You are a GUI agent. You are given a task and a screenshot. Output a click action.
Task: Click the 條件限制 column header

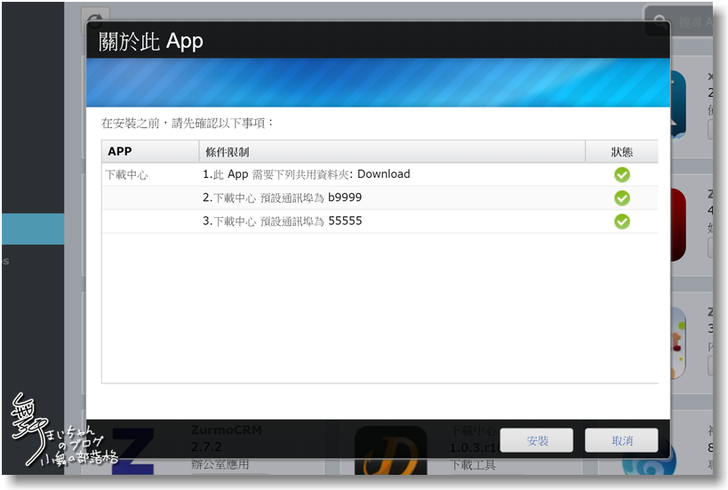click(x=392, y=151)
